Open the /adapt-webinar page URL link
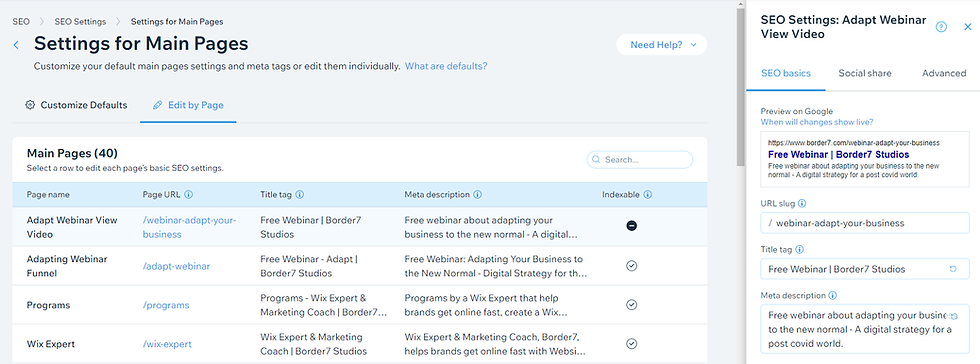 point(176,266)
